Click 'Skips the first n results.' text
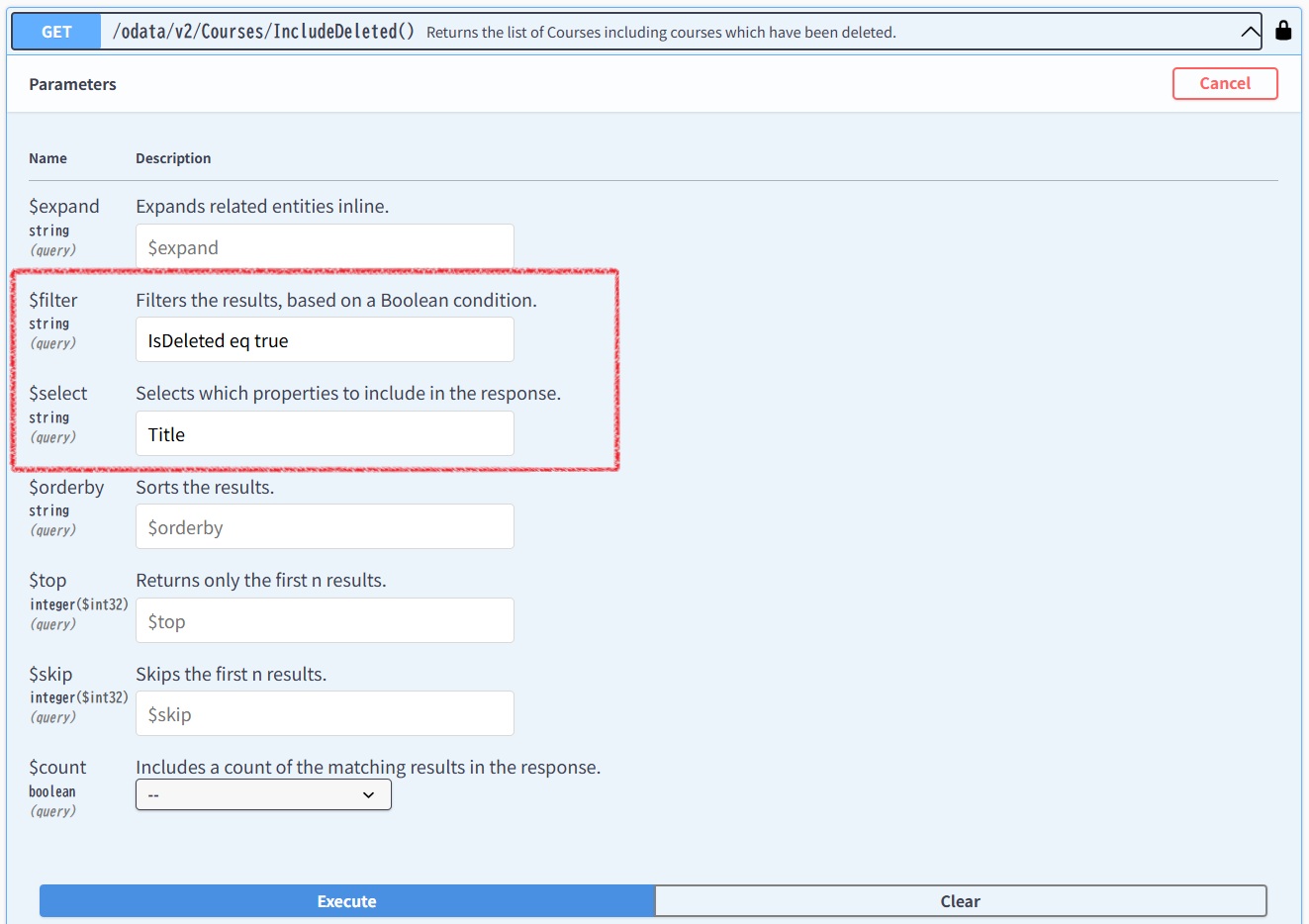The height and width of the screenshot is (924, 1309). [232, 674]
